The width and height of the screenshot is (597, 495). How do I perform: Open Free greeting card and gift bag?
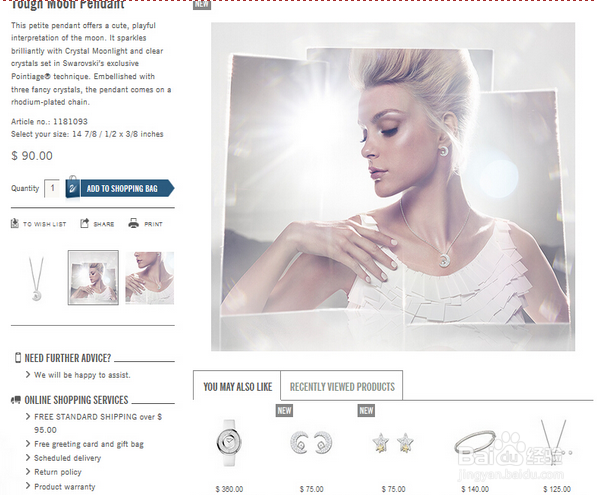[x=89, y=444]
